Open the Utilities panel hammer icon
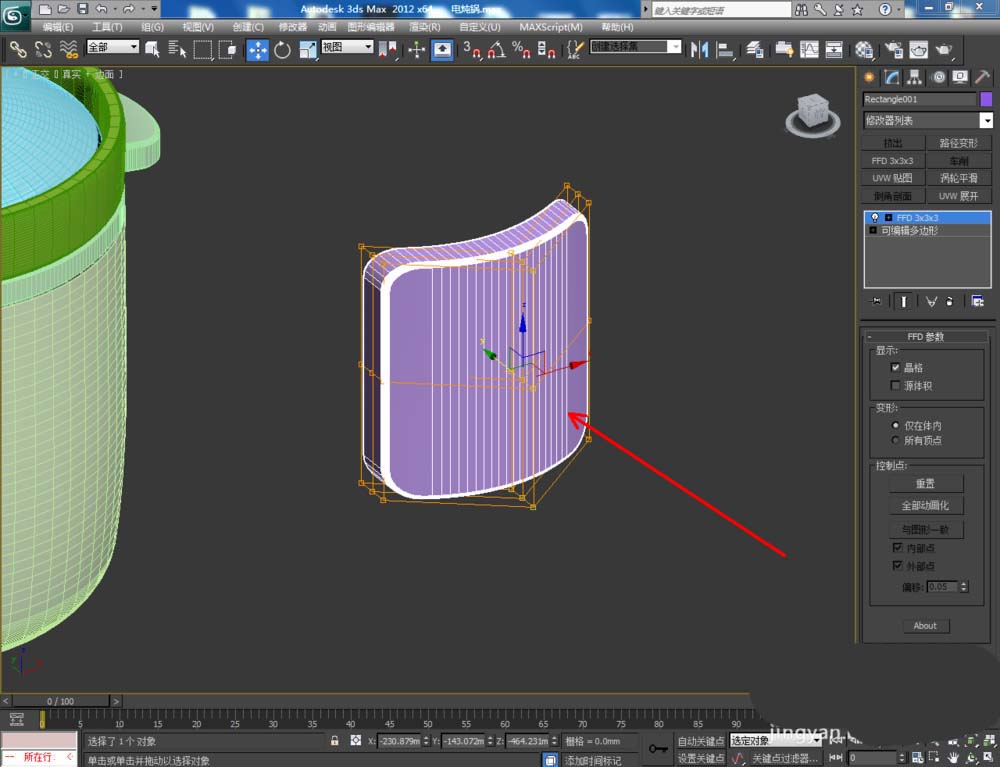 pos(982,77)
